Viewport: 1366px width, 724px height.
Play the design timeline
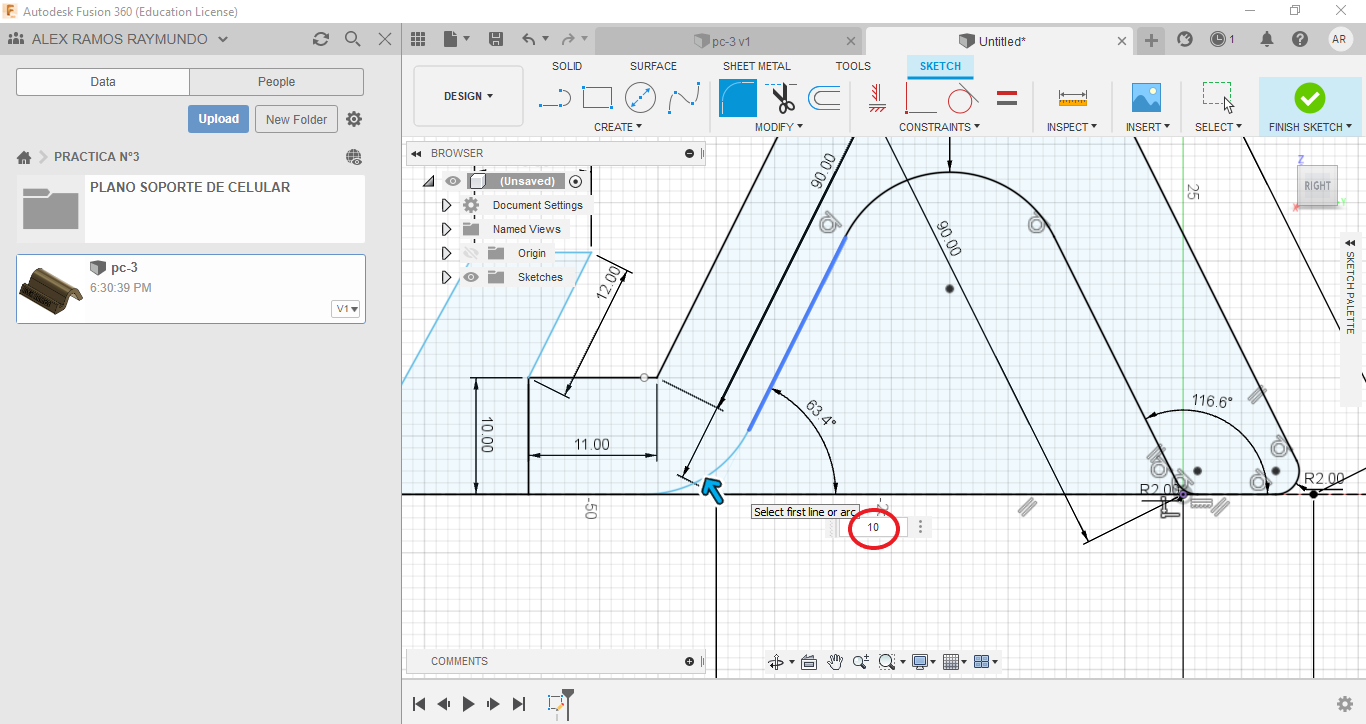[468, 704]
